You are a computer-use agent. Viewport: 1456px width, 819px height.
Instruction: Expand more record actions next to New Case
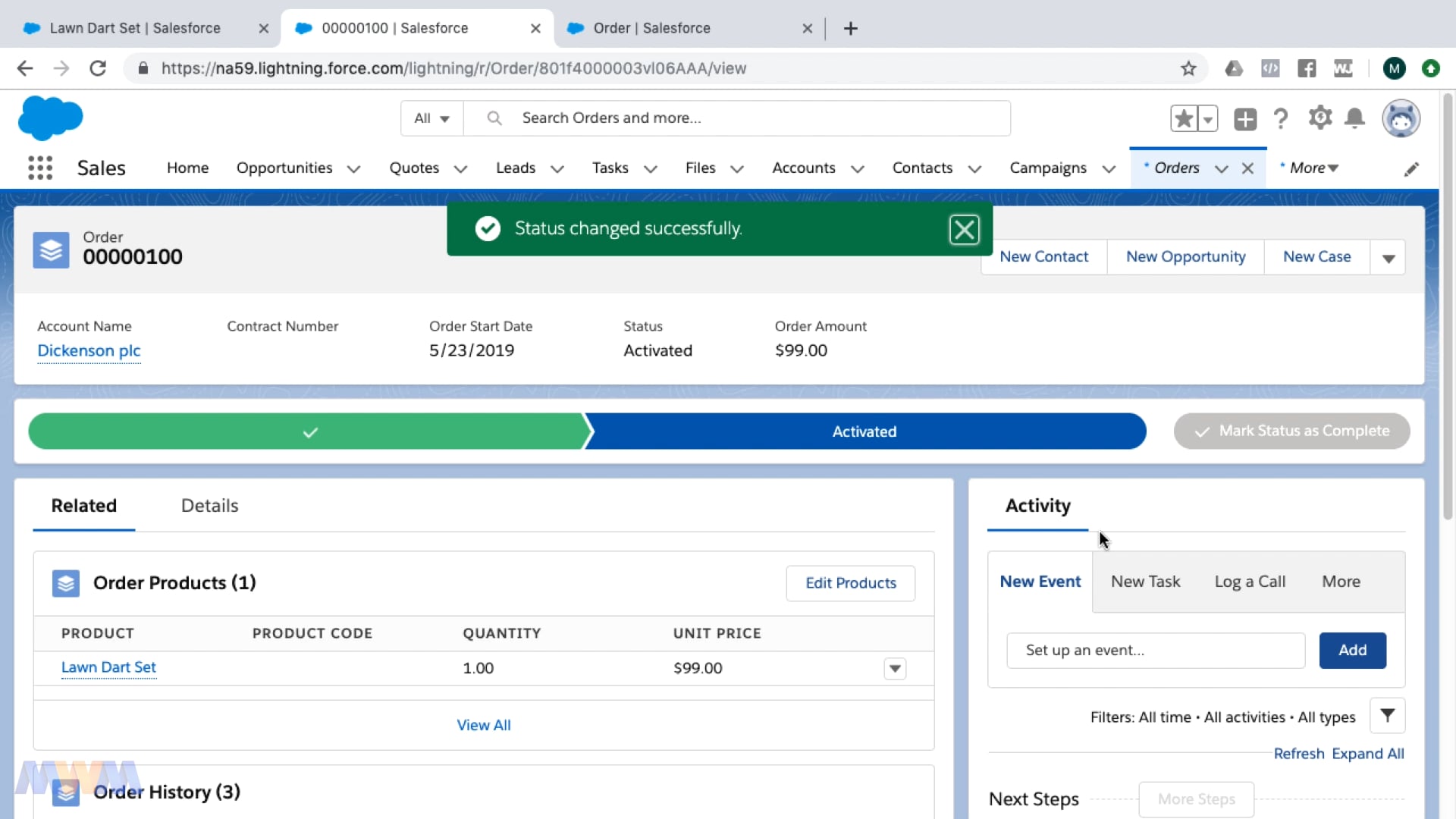[1388, 258]
